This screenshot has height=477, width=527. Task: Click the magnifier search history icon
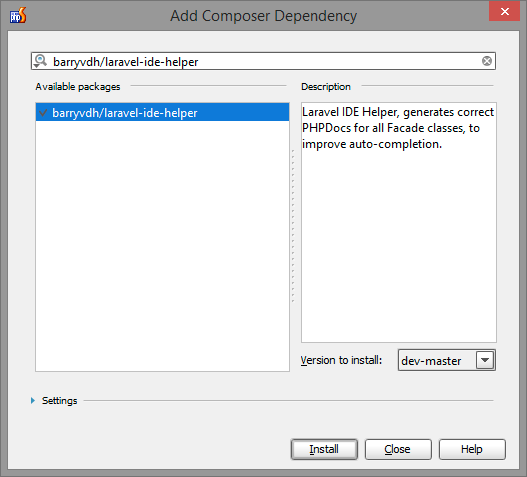(40, 61)
